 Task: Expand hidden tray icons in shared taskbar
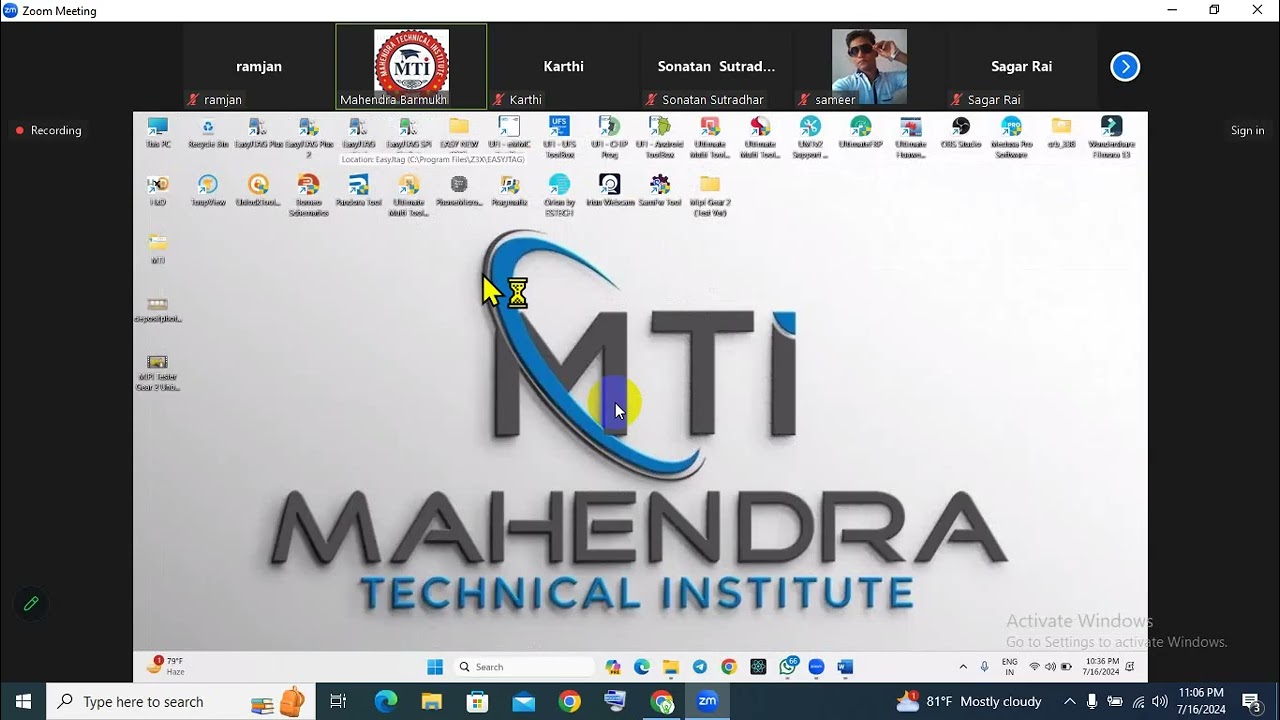963,667
